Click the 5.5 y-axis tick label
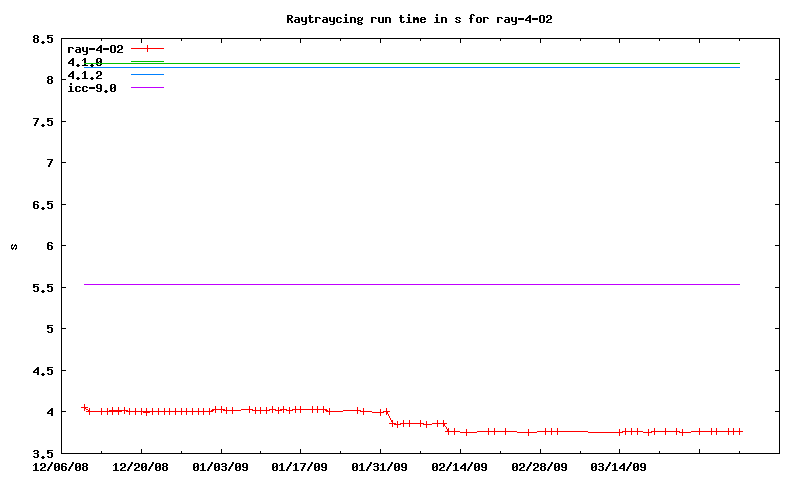The width and height of the screenshot is (800, 480). 43,288
